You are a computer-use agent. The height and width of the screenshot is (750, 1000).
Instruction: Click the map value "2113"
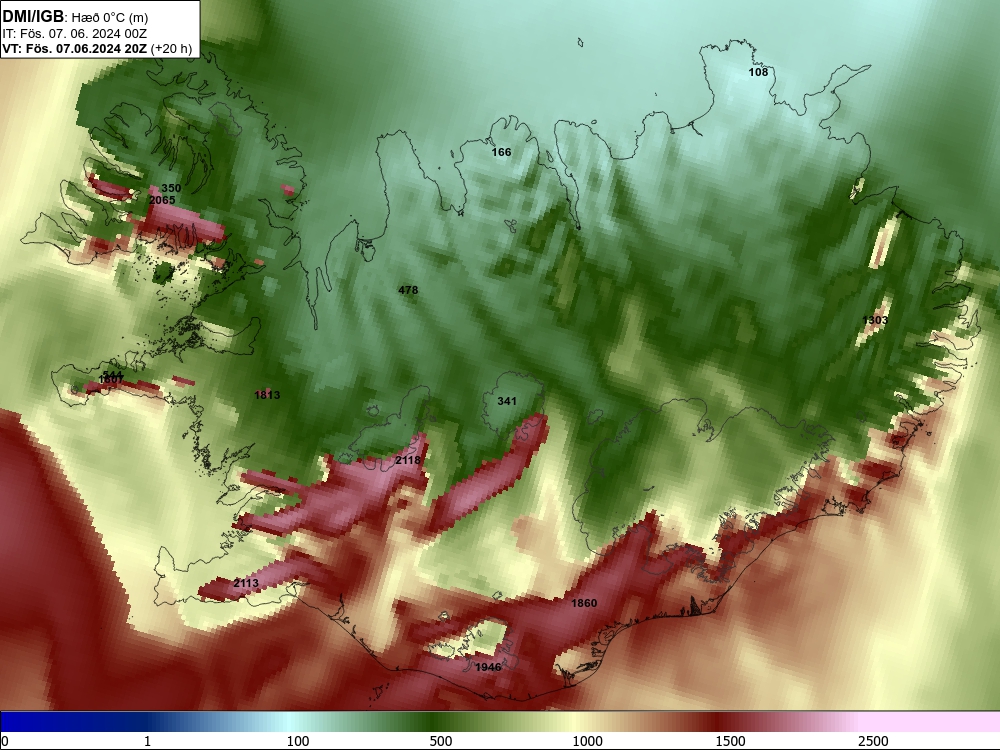point(246,583)
